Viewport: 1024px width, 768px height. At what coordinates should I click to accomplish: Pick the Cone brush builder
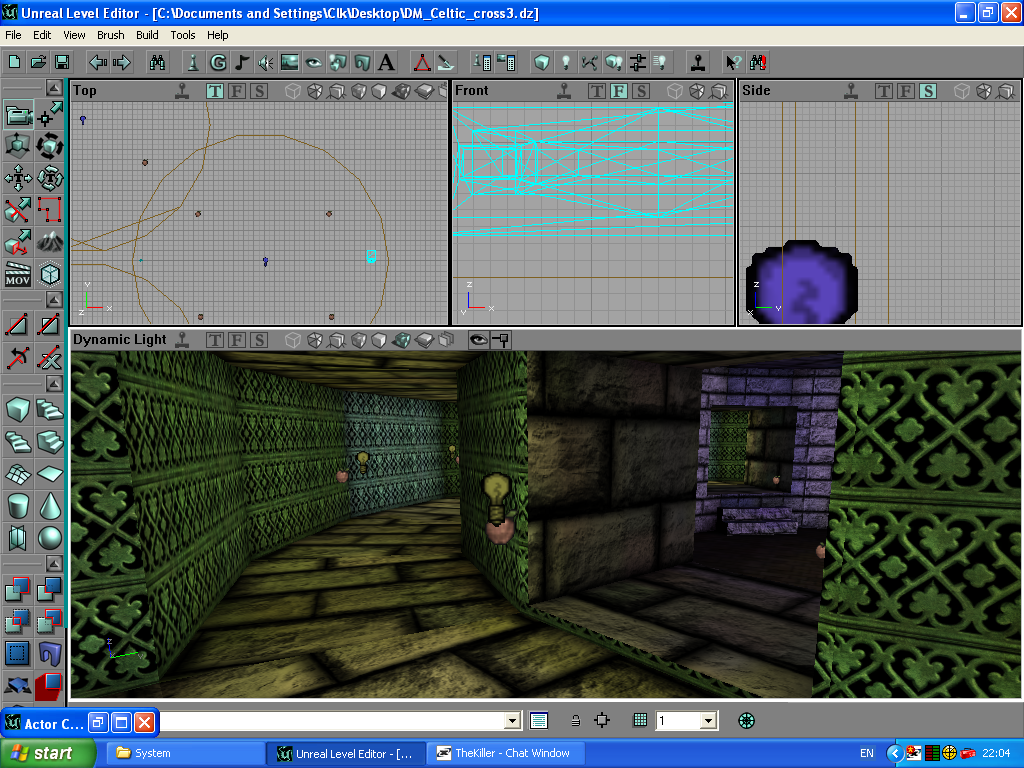coord(50,505)
